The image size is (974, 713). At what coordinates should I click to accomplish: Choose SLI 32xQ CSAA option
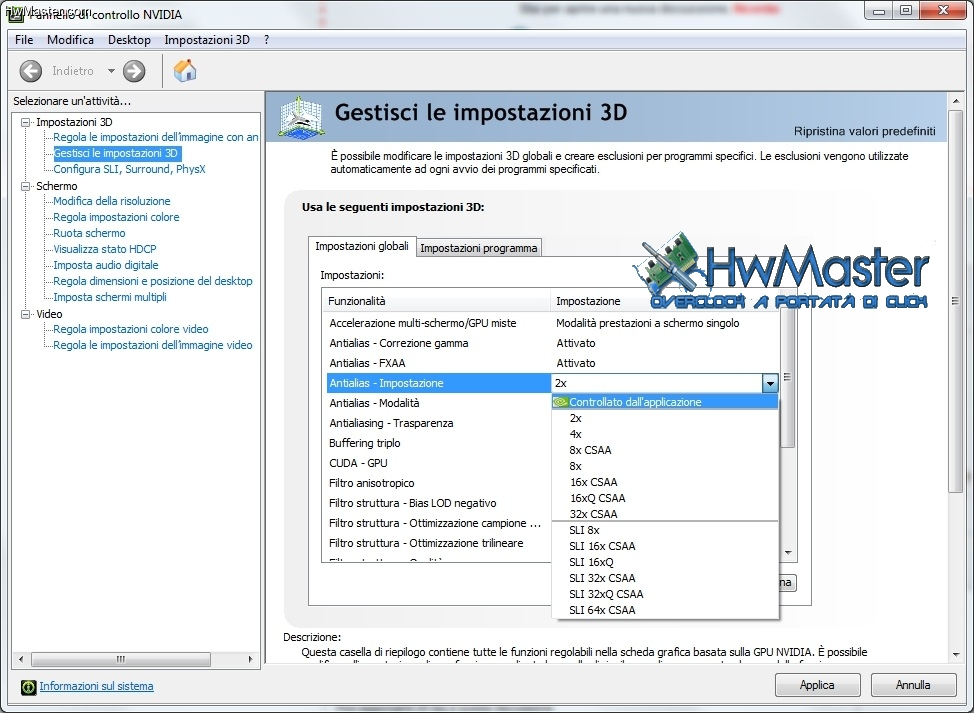click(665, 594)
